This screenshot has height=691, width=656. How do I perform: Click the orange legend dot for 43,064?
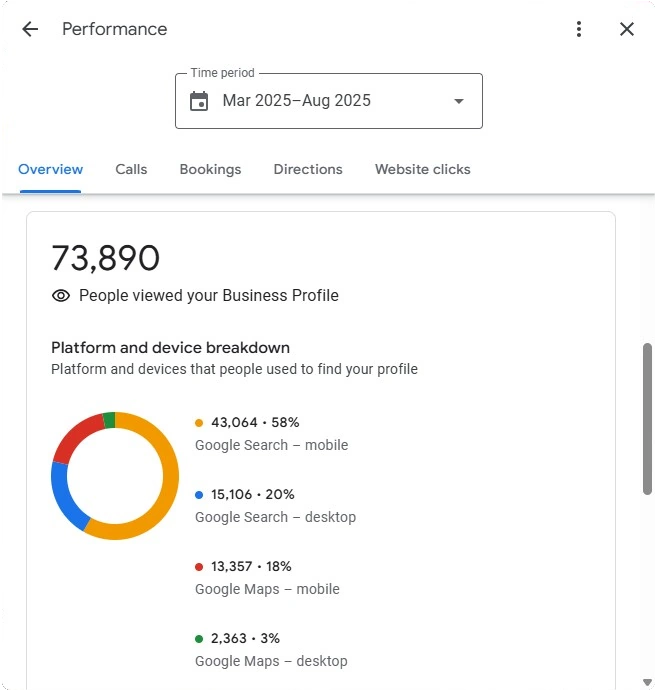point(199,423)
